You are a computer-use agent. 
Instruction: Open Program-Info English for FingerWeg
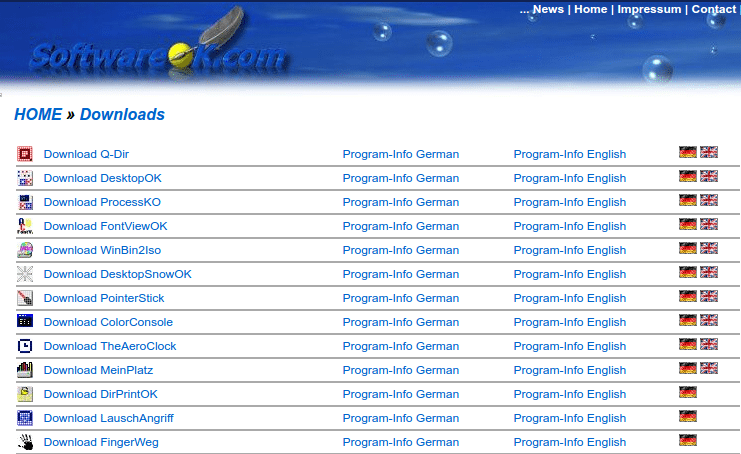click(569, 443)
